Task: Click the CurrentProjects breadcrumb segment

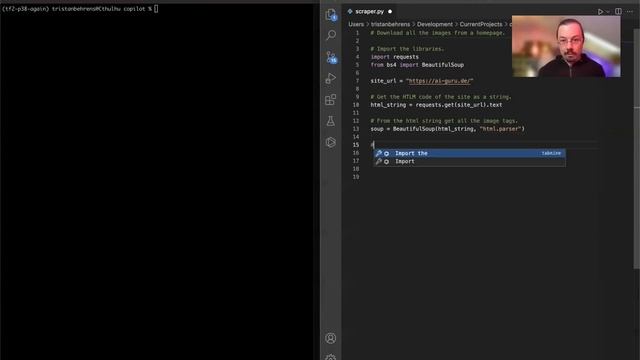Action: pos(481,24)
